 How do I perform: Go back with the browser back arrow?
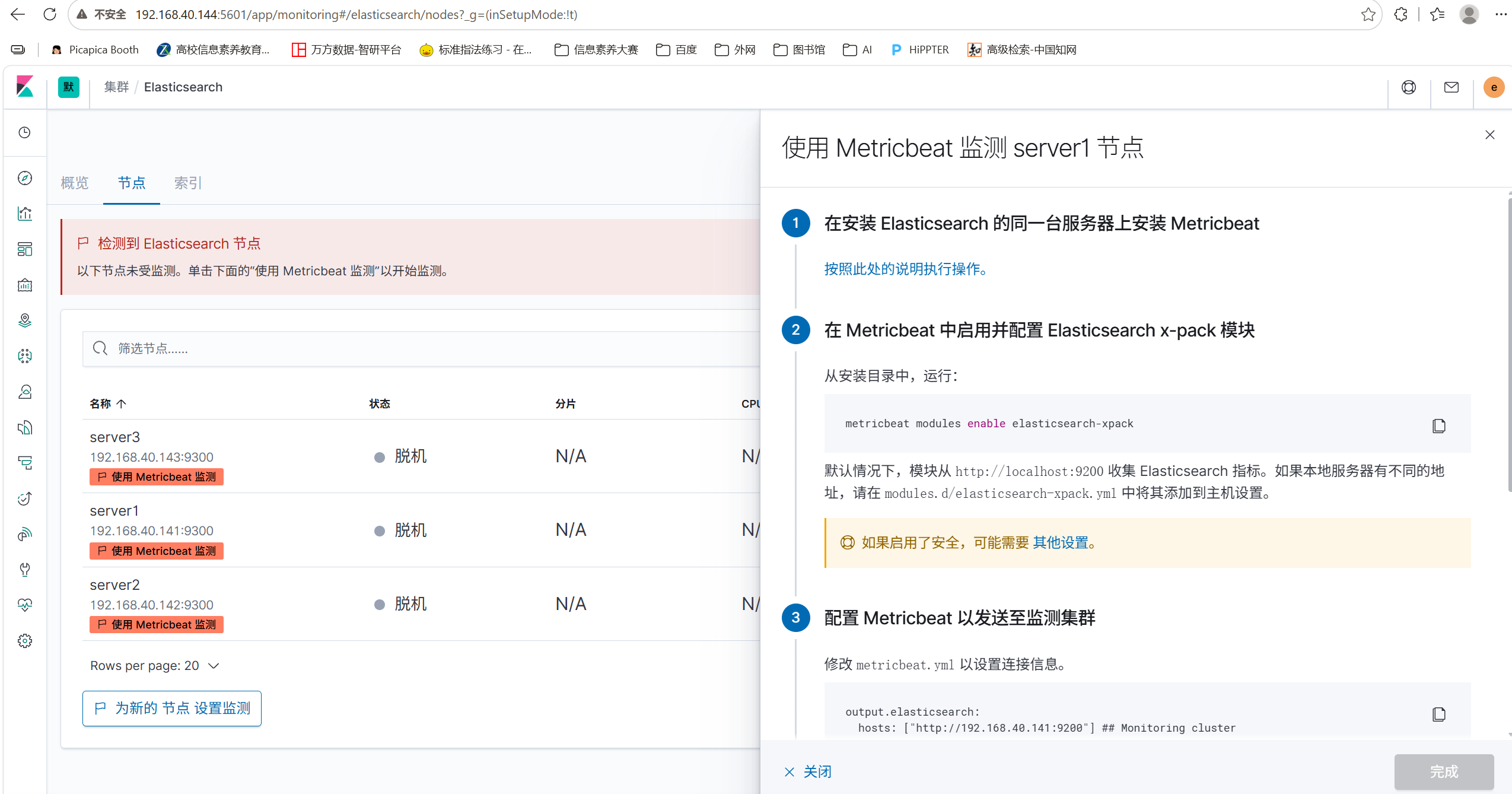18,14
